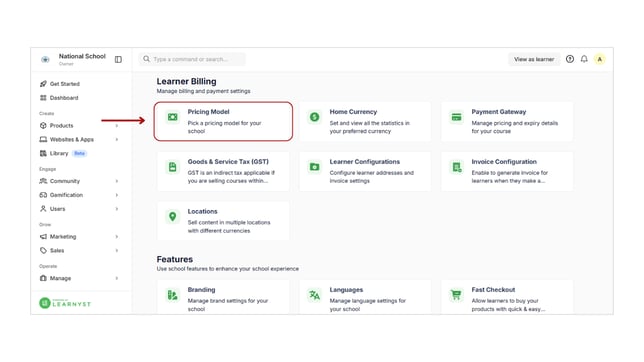Open the Pricing Model card
Image resolution: width=644 pixels, height=362 pixels.
point(223,121)
